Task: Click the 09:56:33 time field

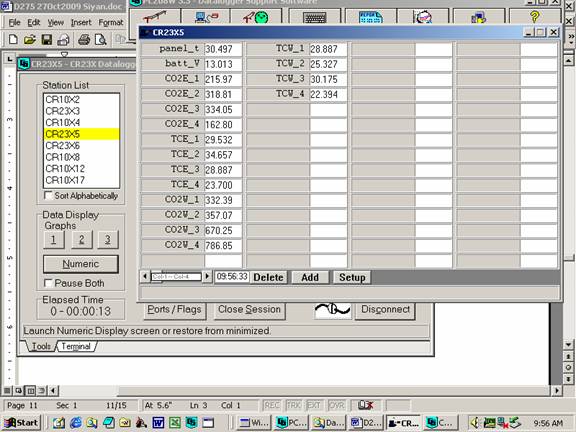Action: click(232, 276)
